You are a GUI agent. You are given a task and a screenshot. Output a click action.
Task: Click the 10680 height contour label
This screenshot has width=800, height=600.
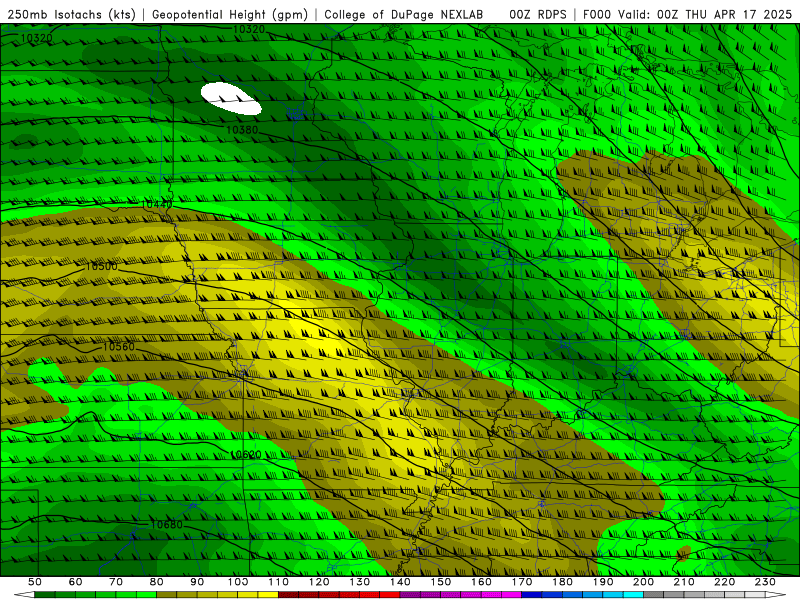166,524
